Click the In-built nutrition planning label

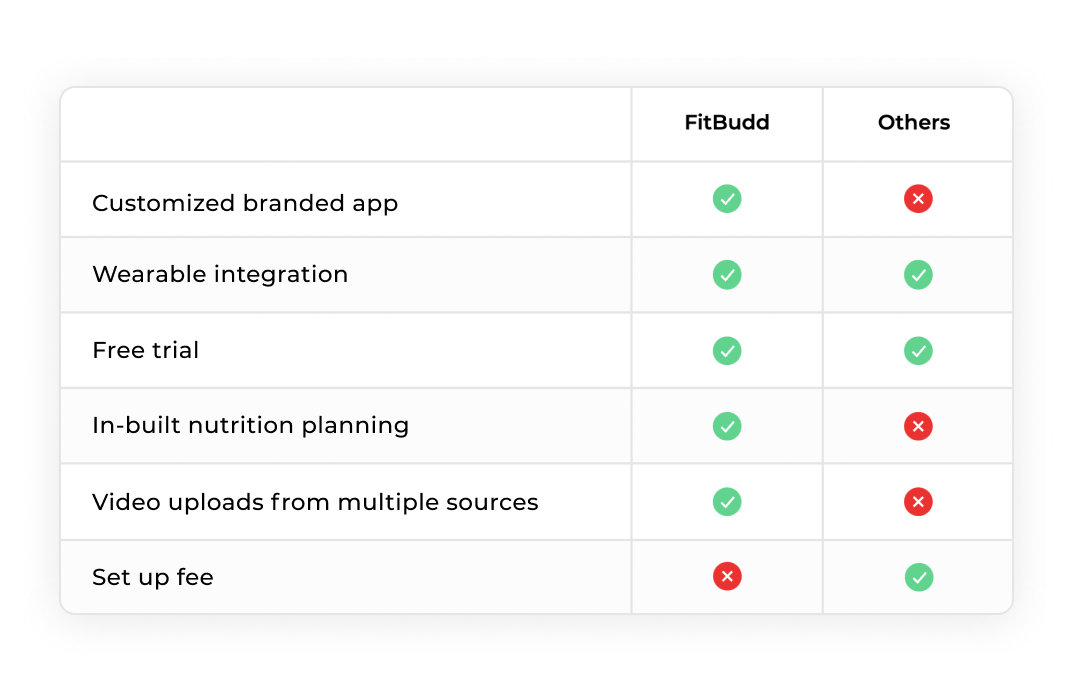251,426
